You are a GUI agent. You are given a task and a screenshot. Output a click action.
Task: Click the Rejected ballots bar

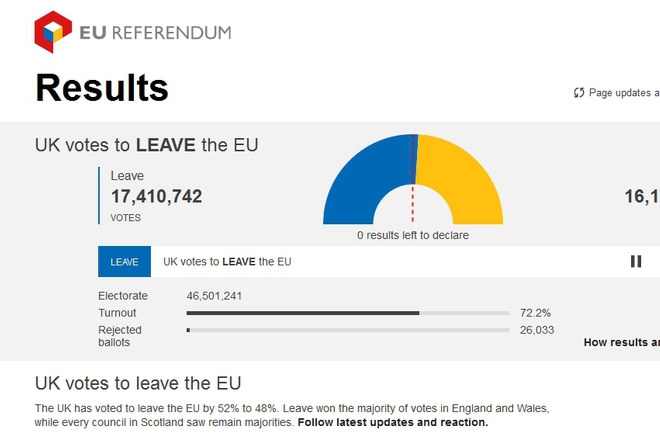click(x=348, y=331)
